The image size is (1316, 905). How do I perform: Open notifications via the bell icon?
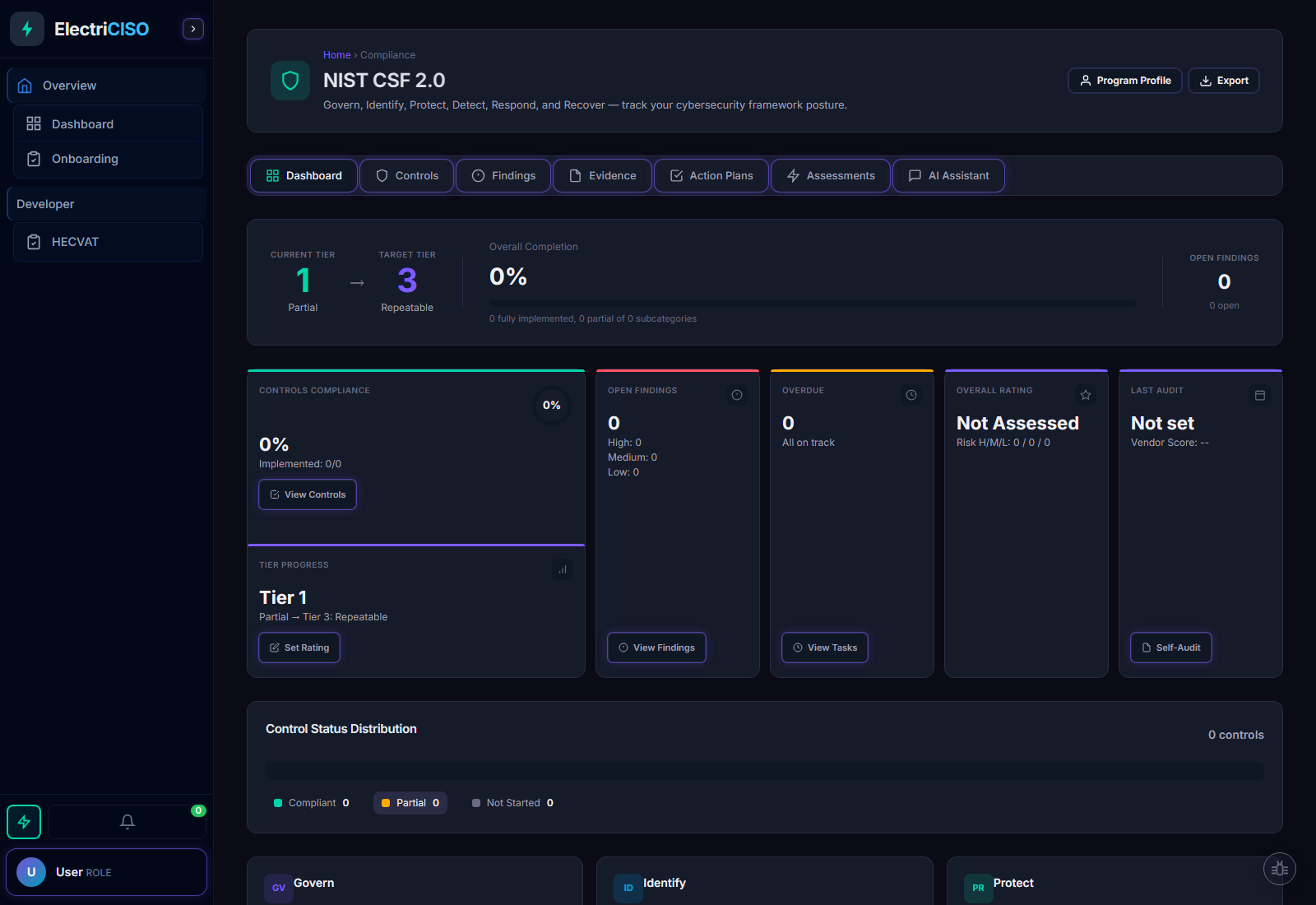coord(127,821)
